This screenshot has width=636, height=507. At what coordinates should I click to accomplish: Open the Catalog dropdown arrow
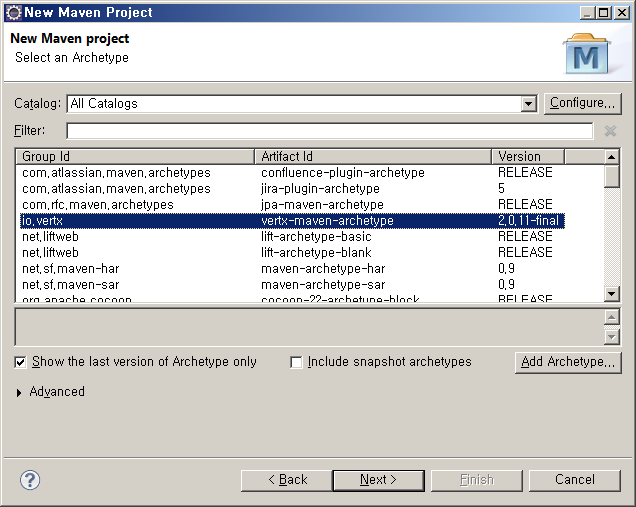pos(528,104)
